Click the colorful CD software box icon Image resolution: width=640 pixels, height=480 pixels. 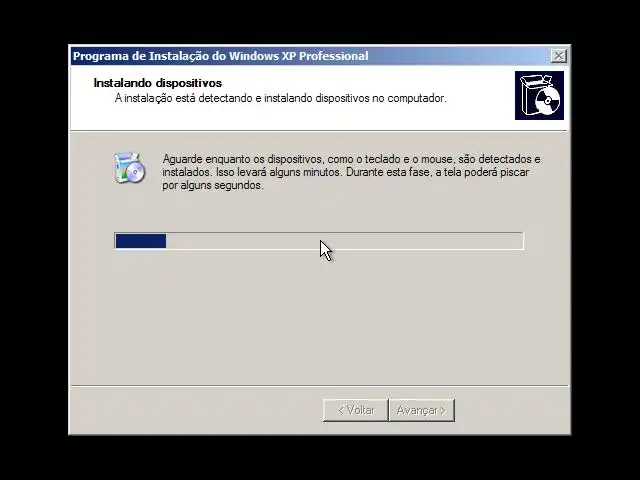tap(129, 168)
